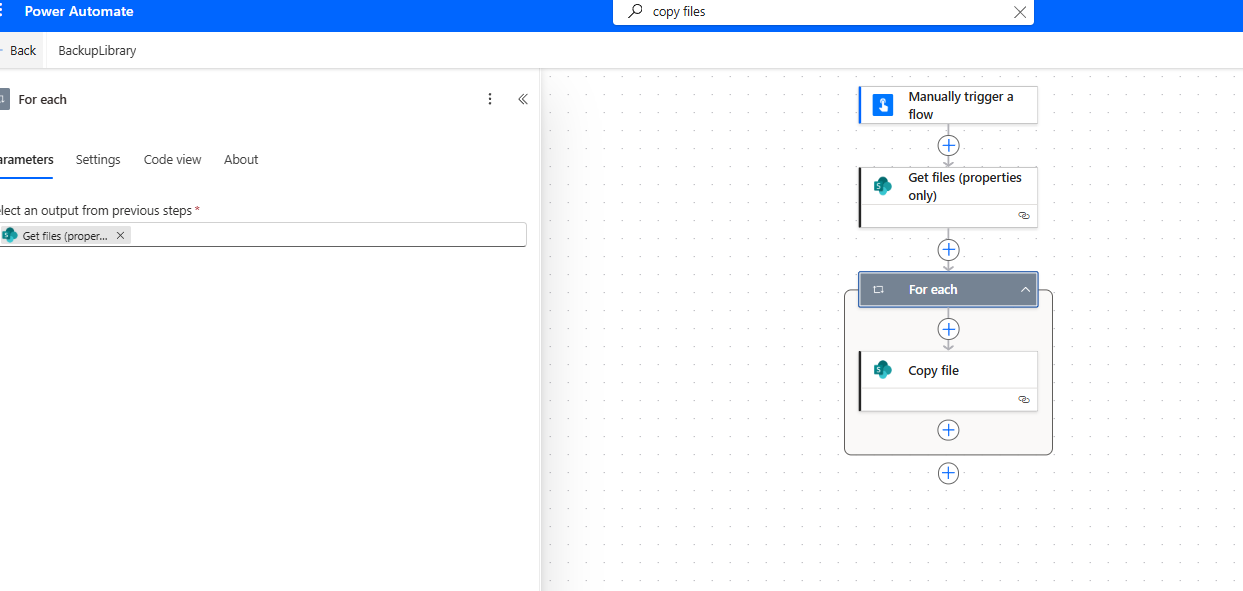Click the search magnifier icon
Image resolution: width=1243 pixels, height=591 pixels.
635,12
